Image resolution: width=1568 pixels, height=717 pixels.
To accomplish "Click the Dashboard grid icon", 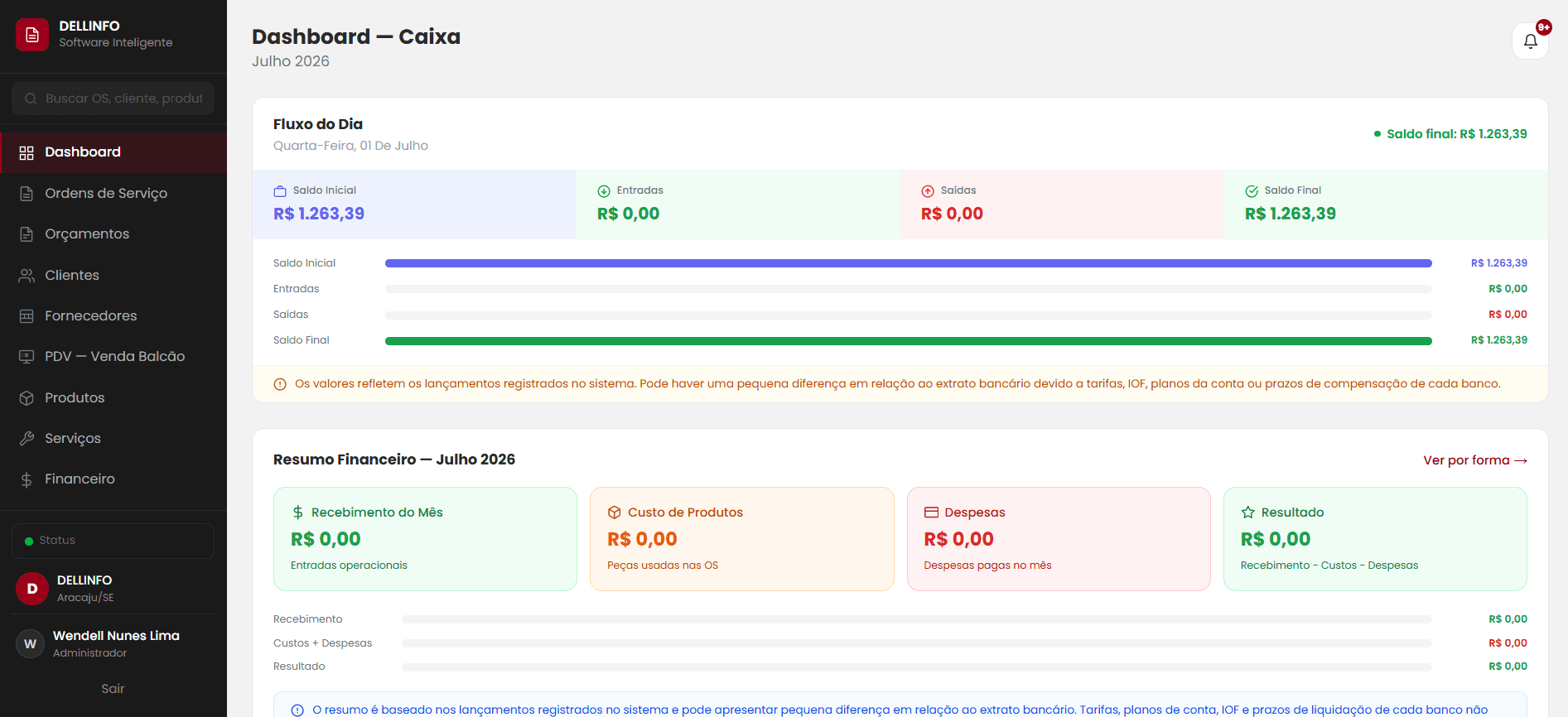I will (x=27, y=152).
